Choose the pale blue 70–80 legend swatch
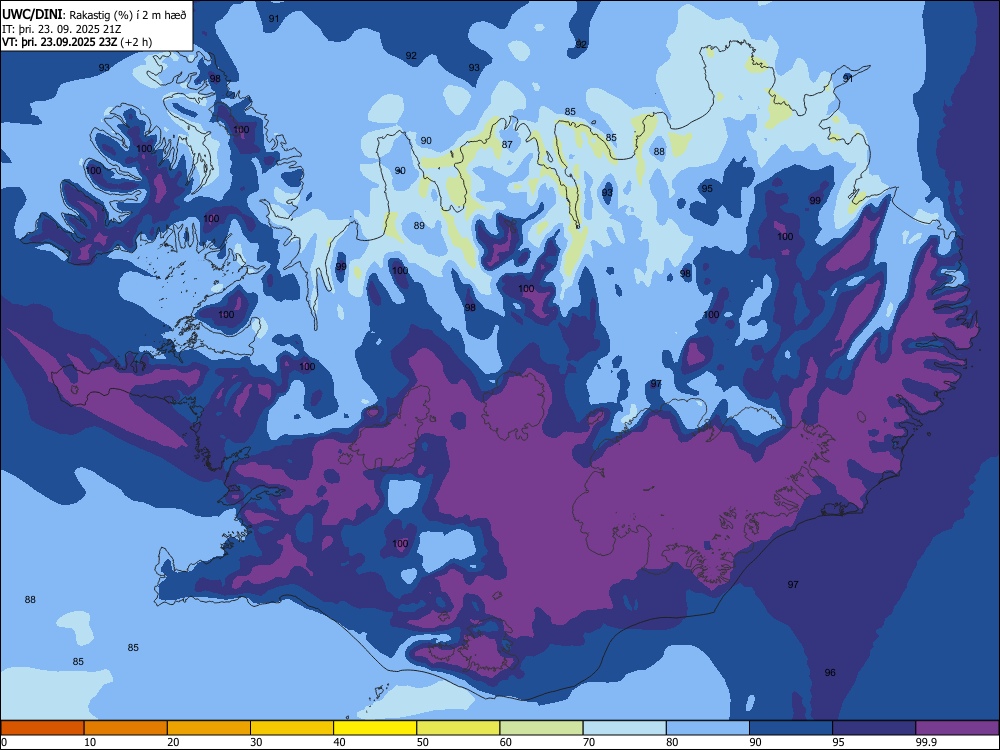 coord(625,728)
